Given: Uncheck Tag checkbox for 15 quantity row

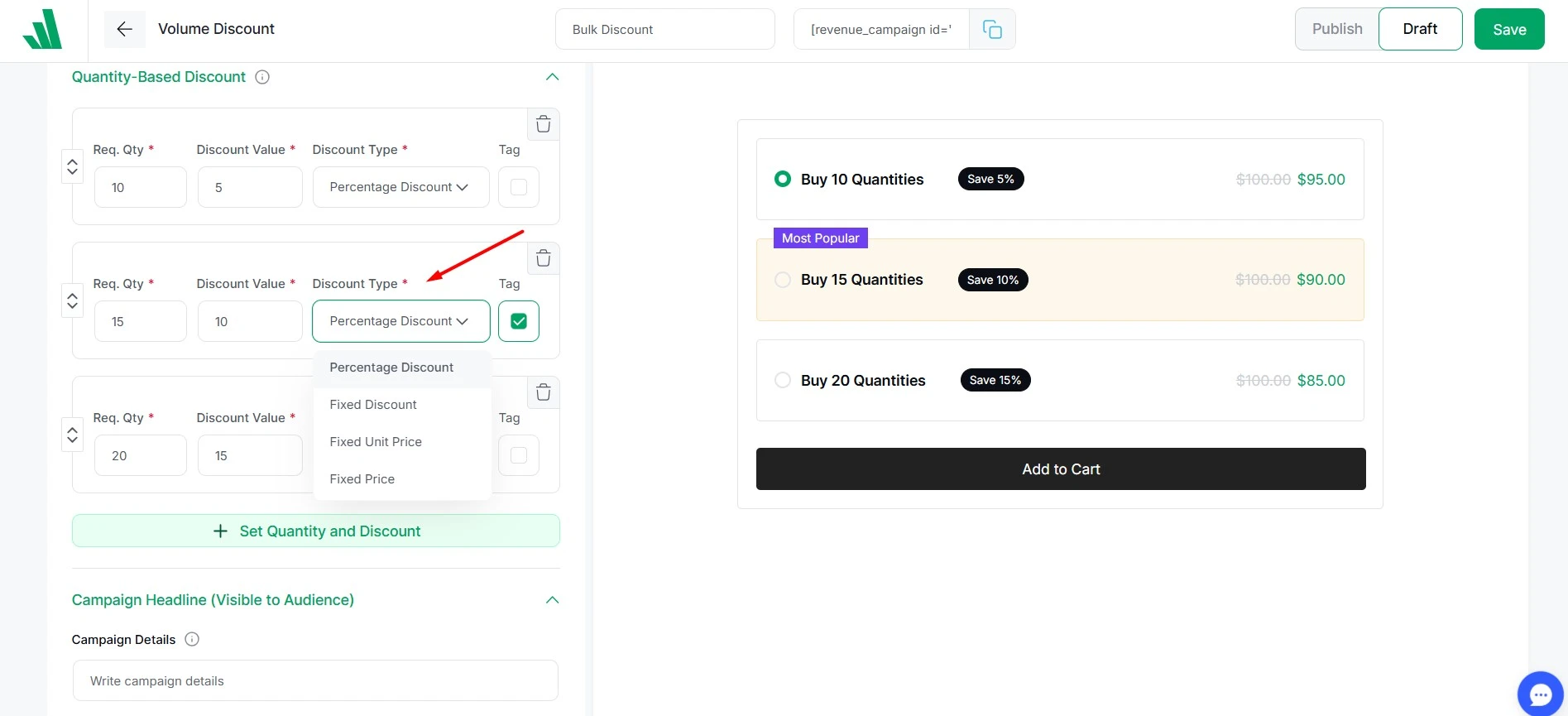Looking at the screenshot, I should click(519, 321).
